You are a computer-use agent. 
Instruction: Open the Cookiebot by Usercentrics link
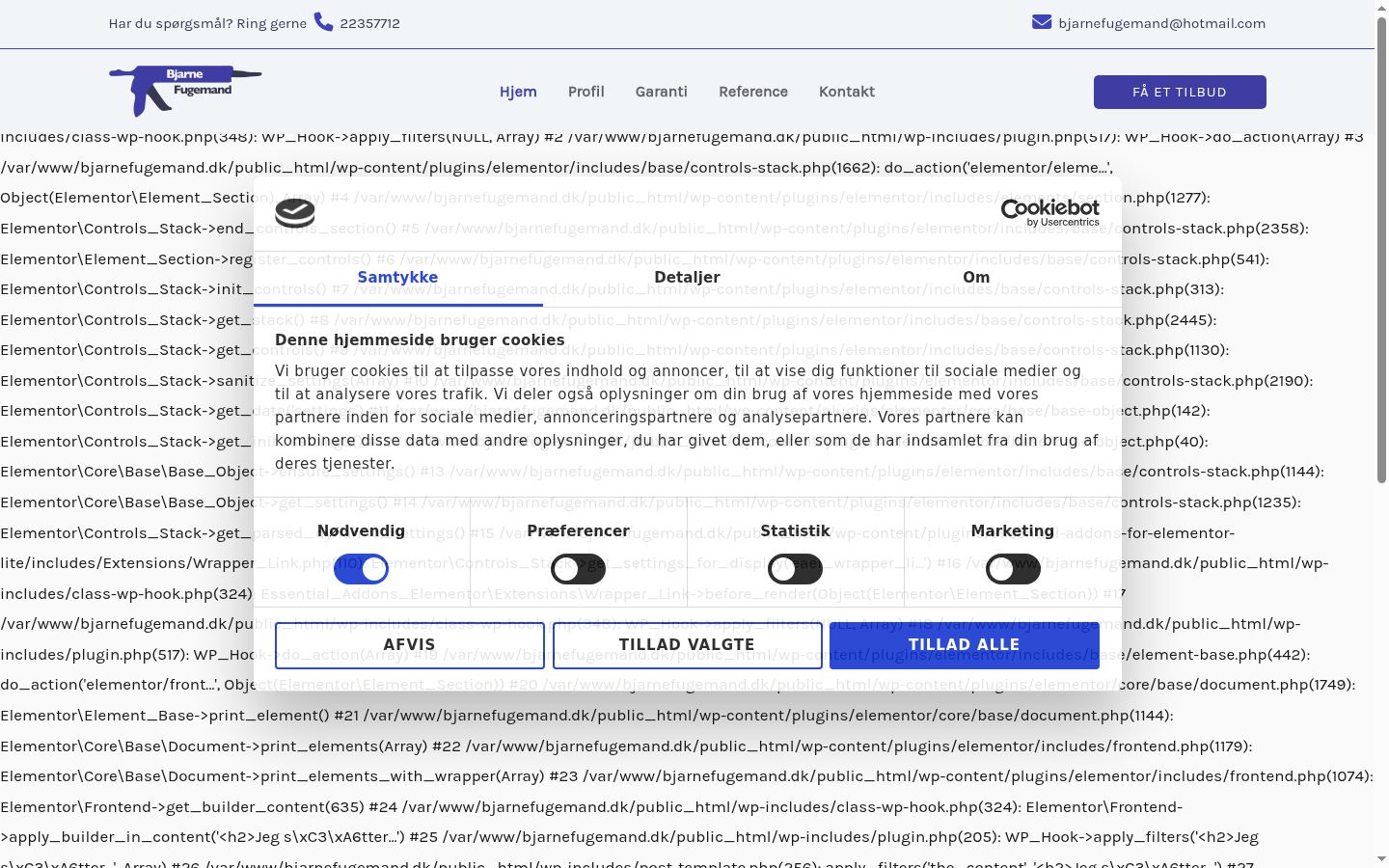[1050, 213]
